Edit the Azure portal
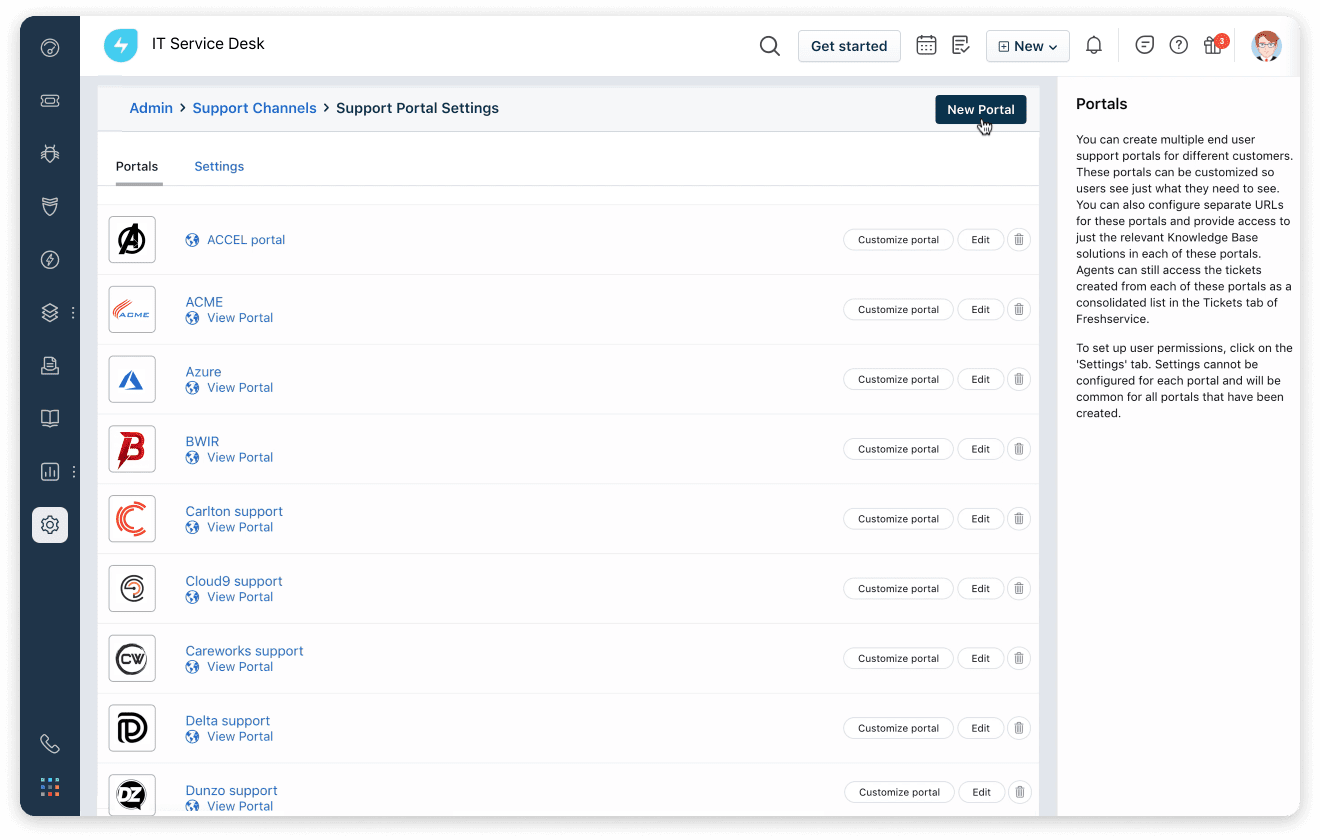The height and width of the screenshot is (840, 1320). [x=980, y=380]
